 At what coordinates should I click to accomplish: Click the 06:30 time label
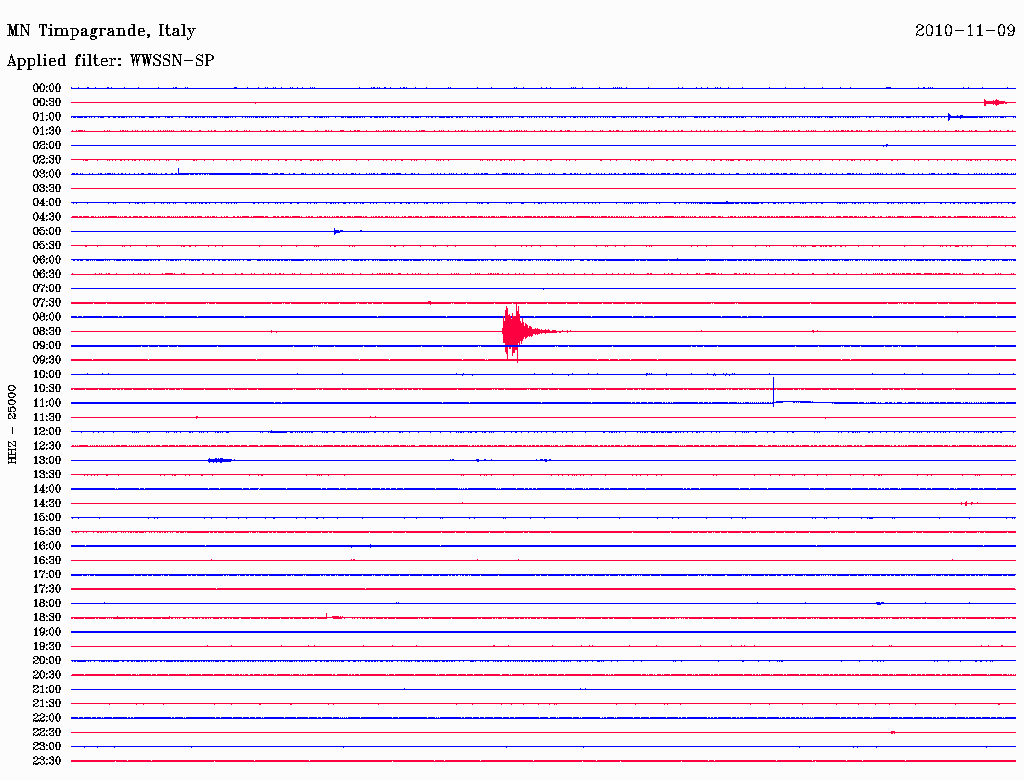pos(47,274)
